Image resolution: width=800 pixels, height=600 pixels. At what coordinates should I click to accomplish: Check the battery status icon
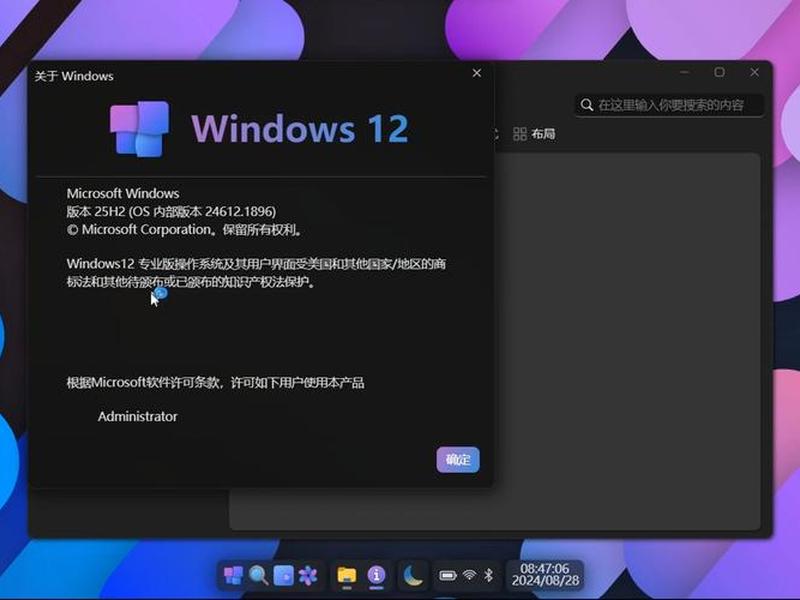click(x=447, y=576)
